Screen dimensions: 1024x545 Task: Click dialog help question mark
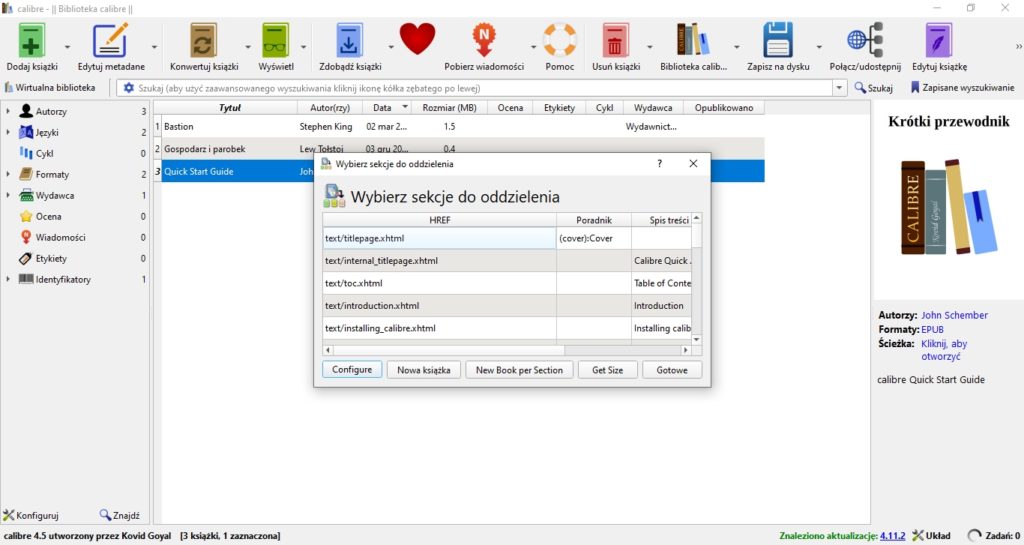660,163
